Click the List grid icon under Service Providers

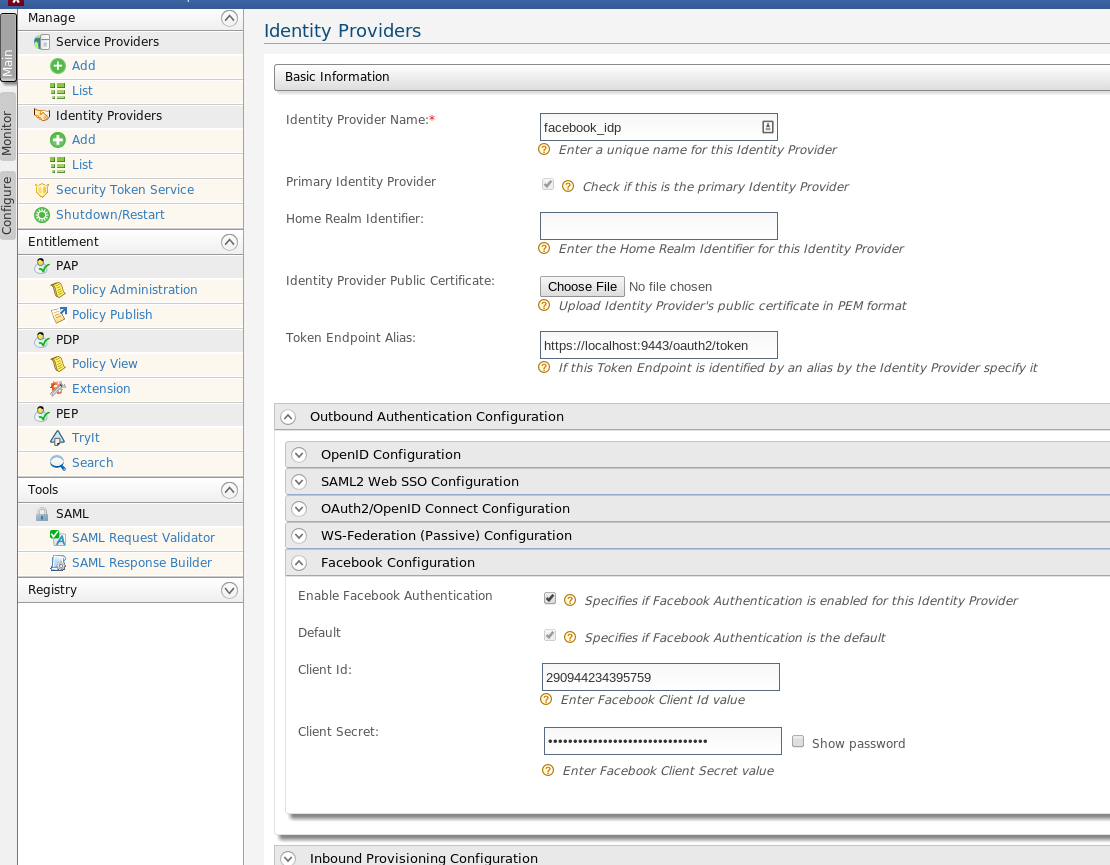coord(58,91)
